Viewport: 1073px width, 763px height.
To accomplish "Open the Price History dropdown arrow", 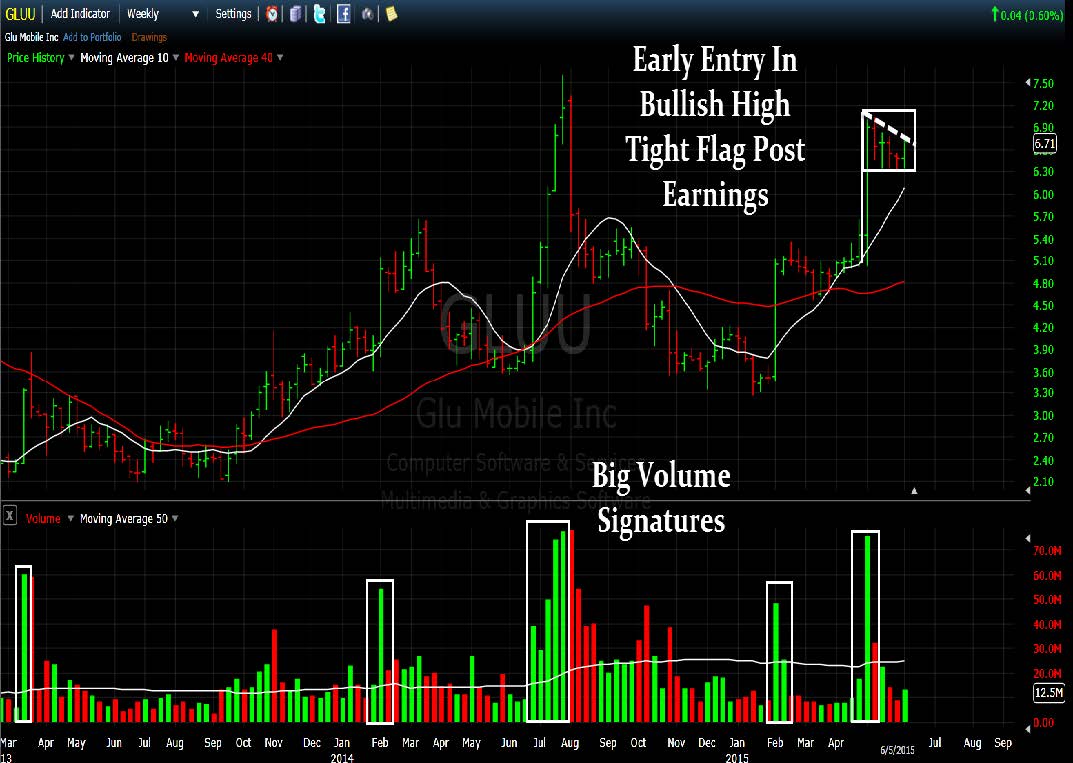I will [x=71, y=57].
